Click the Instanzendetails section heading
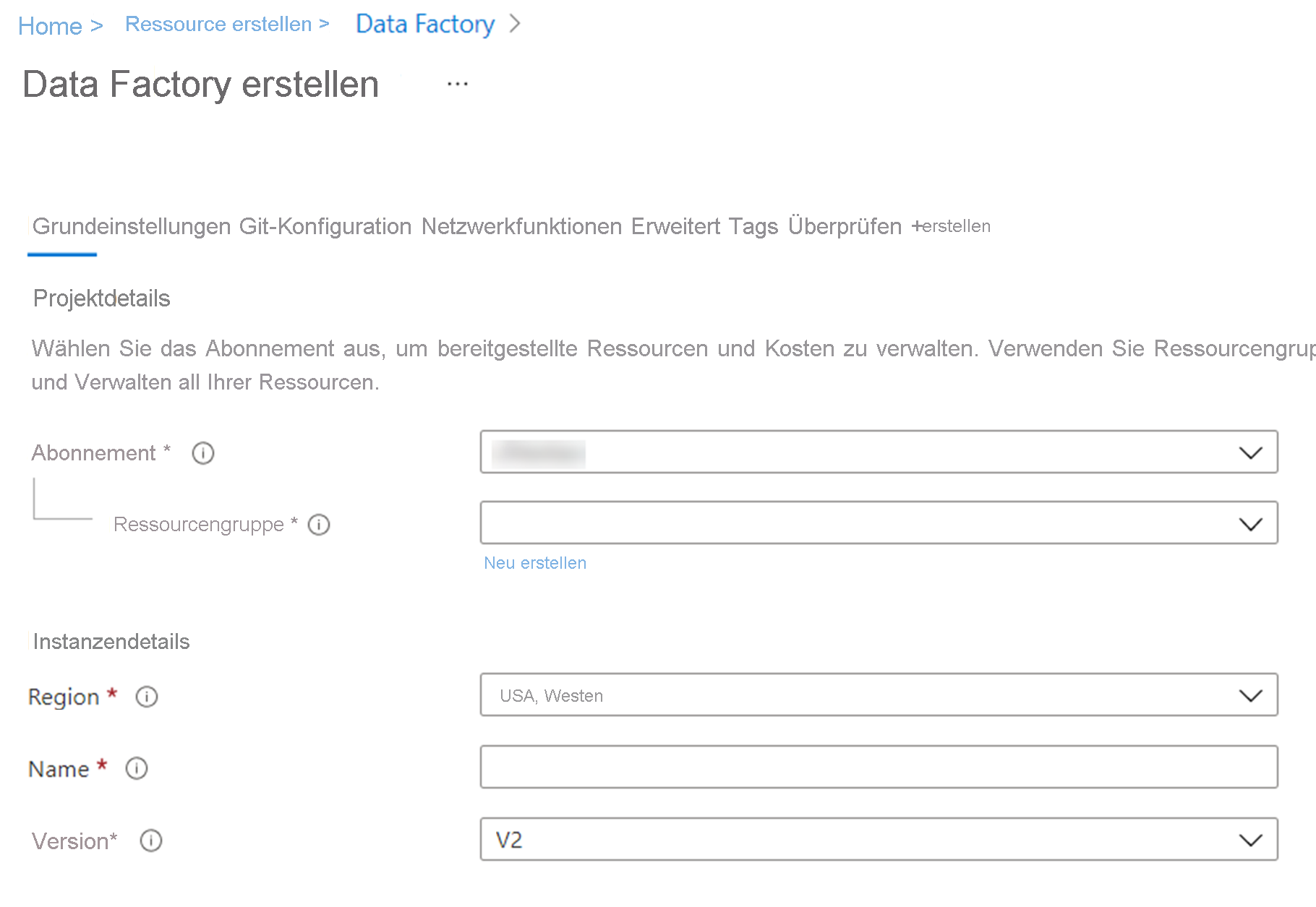This screenshot has height=907, width=1316. tap(111, 642)
